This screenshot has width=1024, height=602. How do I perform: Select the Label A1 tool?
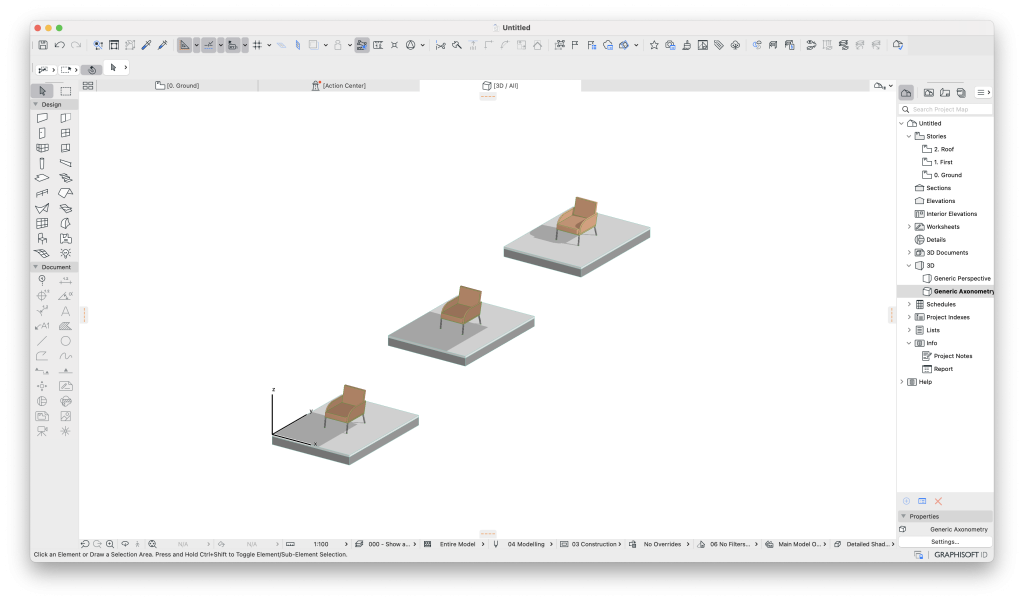pyautogui.click(x=42, y=326)
